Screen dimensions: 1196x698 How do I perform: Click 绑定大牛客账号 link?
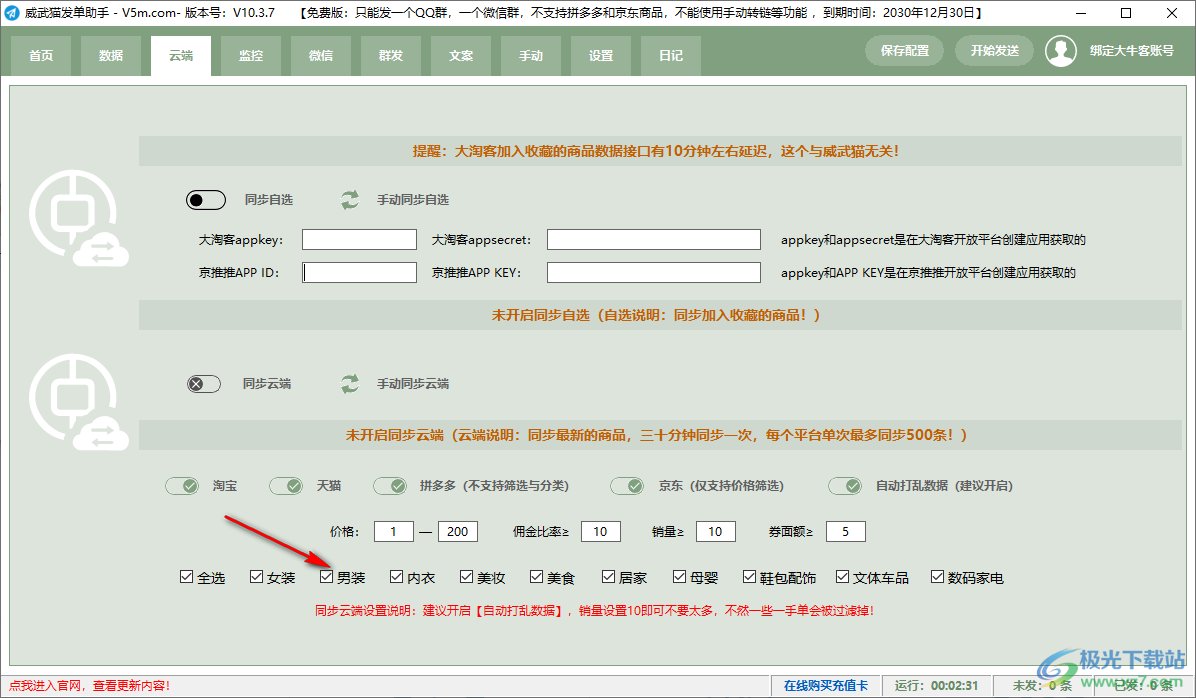click(1131, 50)
